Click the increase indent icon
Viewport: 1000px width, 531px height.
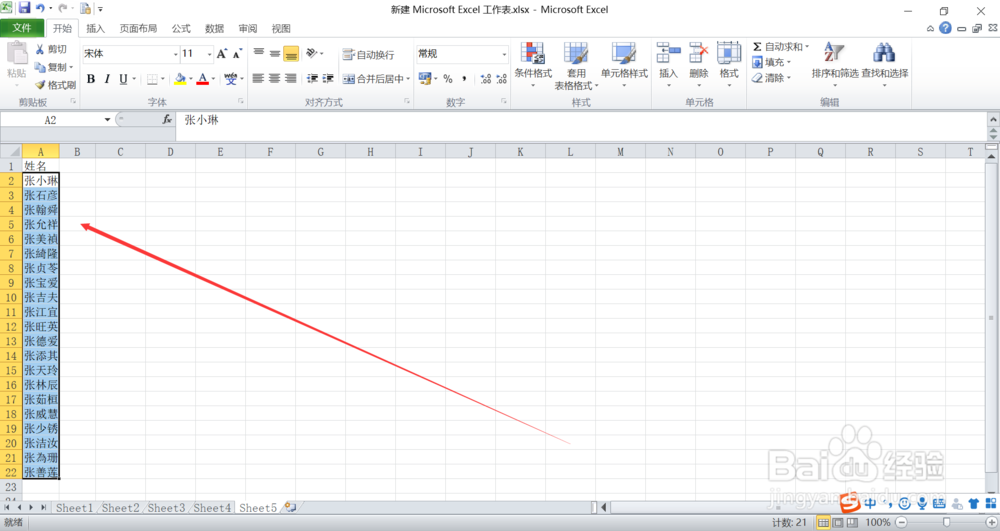tap(328, 78)
